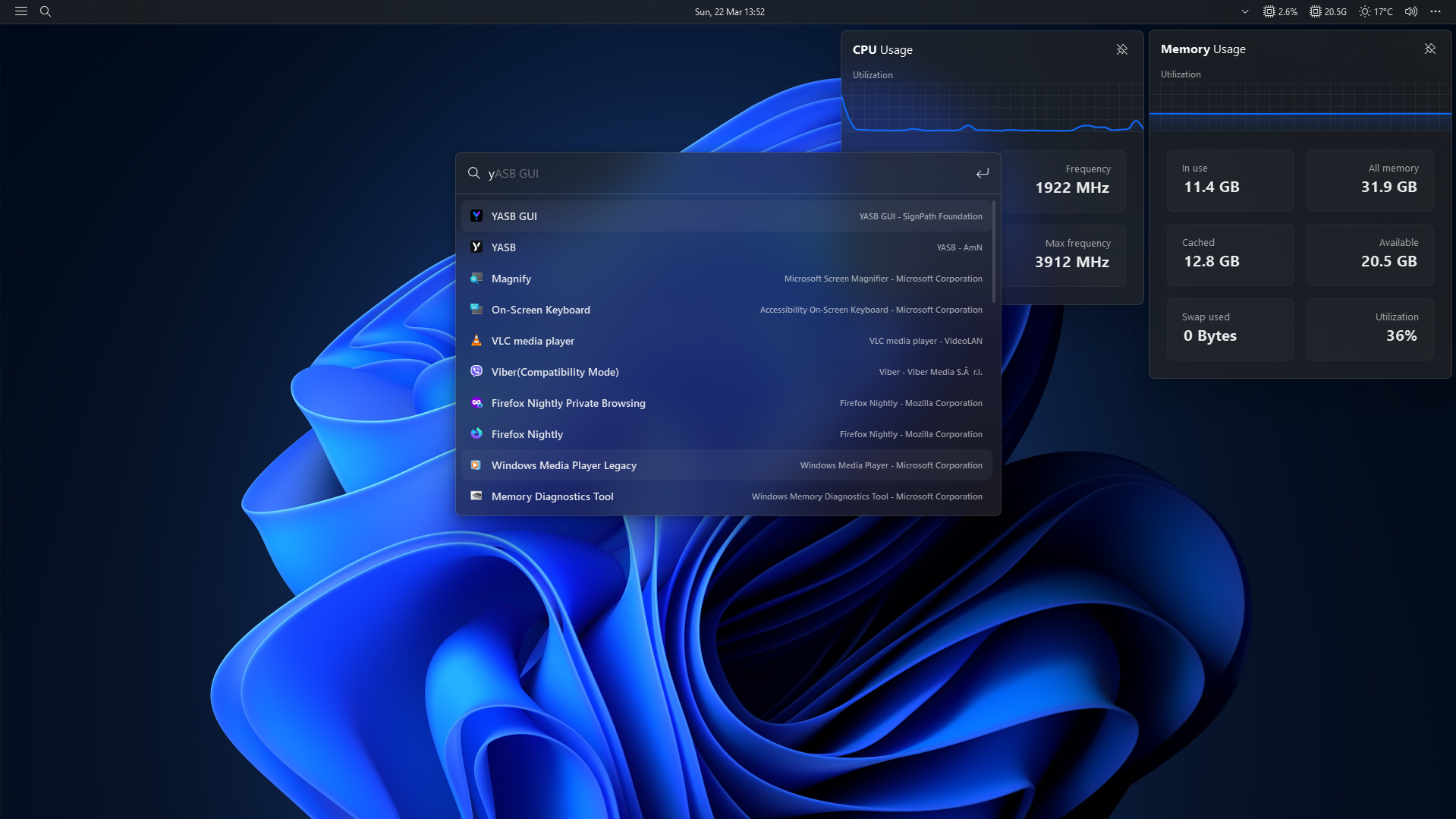Expand hidden tray icons with the chevron
Viewport: 1456px width, 819px height.
pyautogui.click(x=1244, y=11)
